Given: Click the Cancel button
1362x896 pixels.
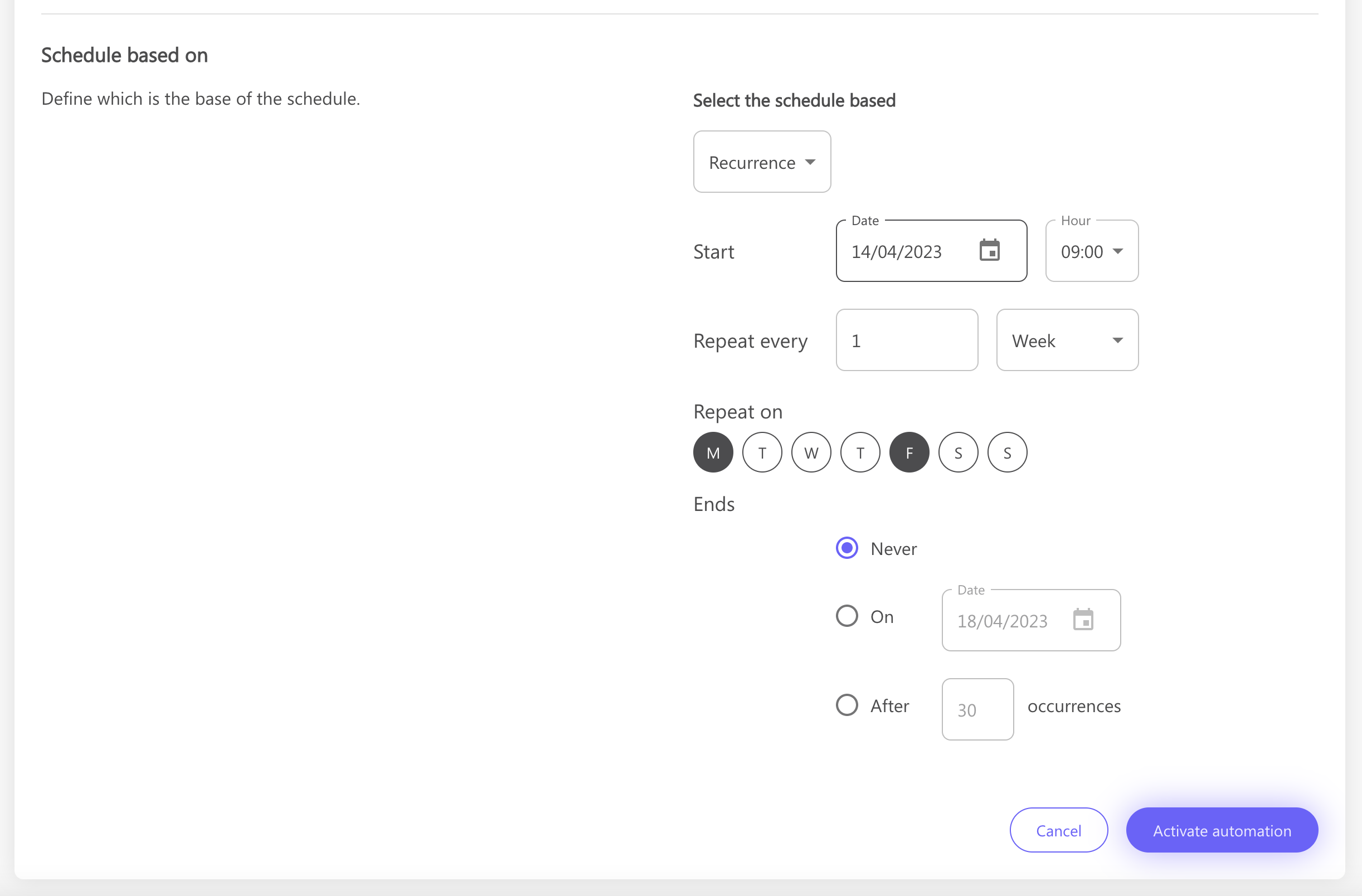Looking at the screenshot, I should pyautogui.click(x=1059, y=830).
